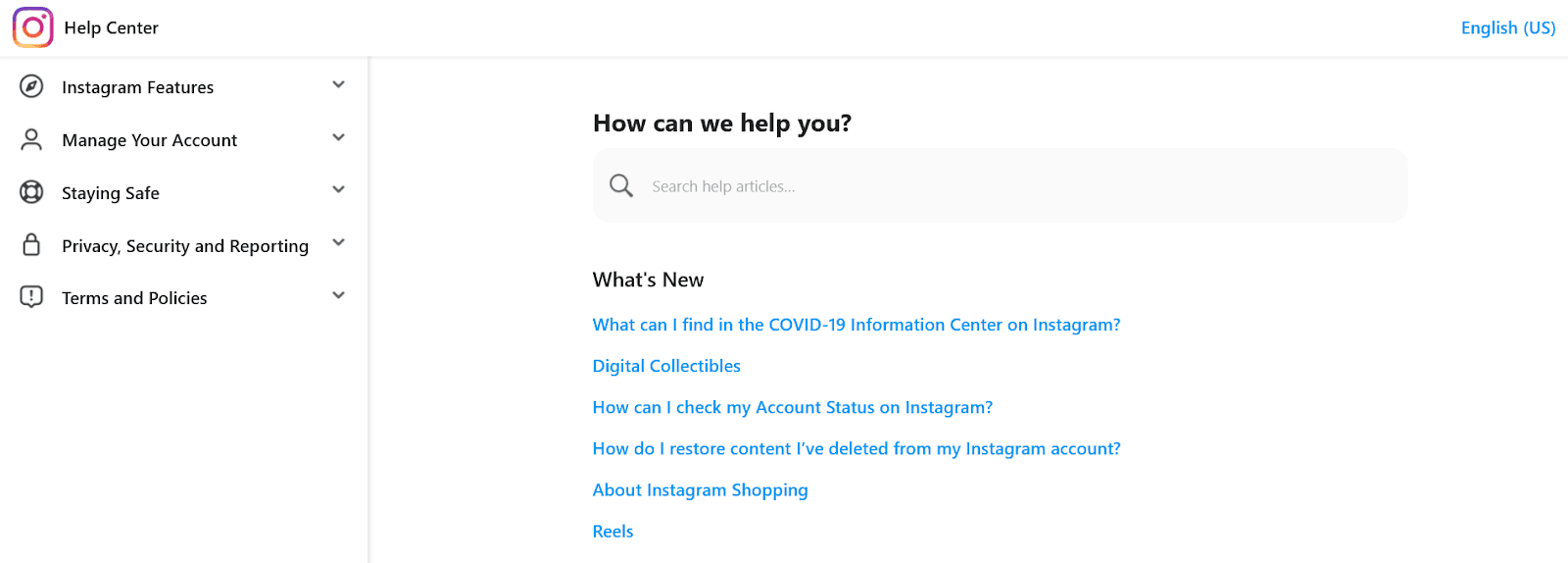Click the compass icon for Instagram Features
The height and width of the screenshot is (563, 1568).
[31, 86]
